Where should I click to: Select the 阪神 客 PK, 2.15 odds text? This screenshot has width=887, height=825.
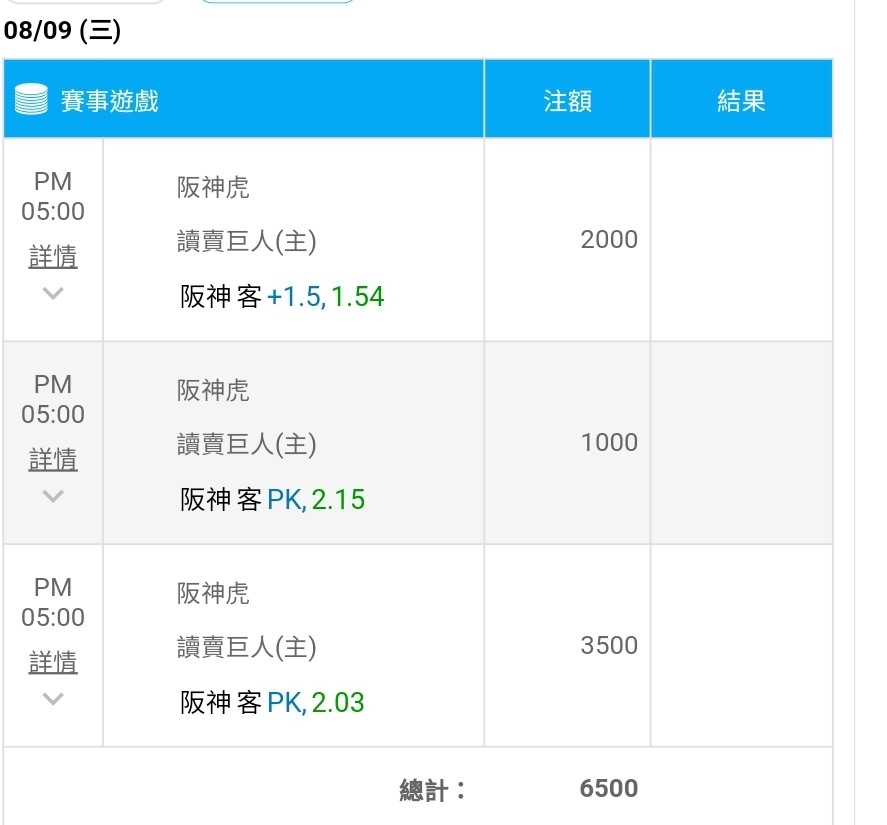tap(272, 500)
